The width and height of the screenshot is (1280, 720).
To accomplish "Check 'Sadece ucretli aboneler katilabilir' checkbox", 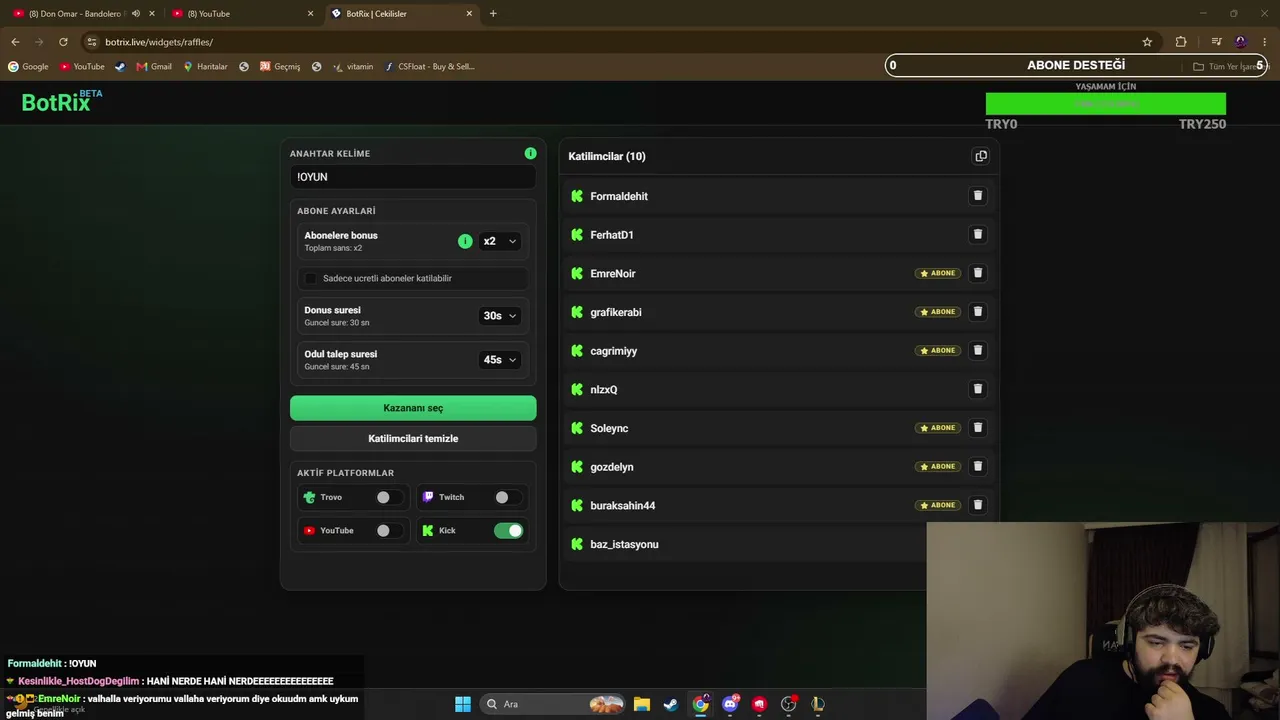I will click(310, 278).
